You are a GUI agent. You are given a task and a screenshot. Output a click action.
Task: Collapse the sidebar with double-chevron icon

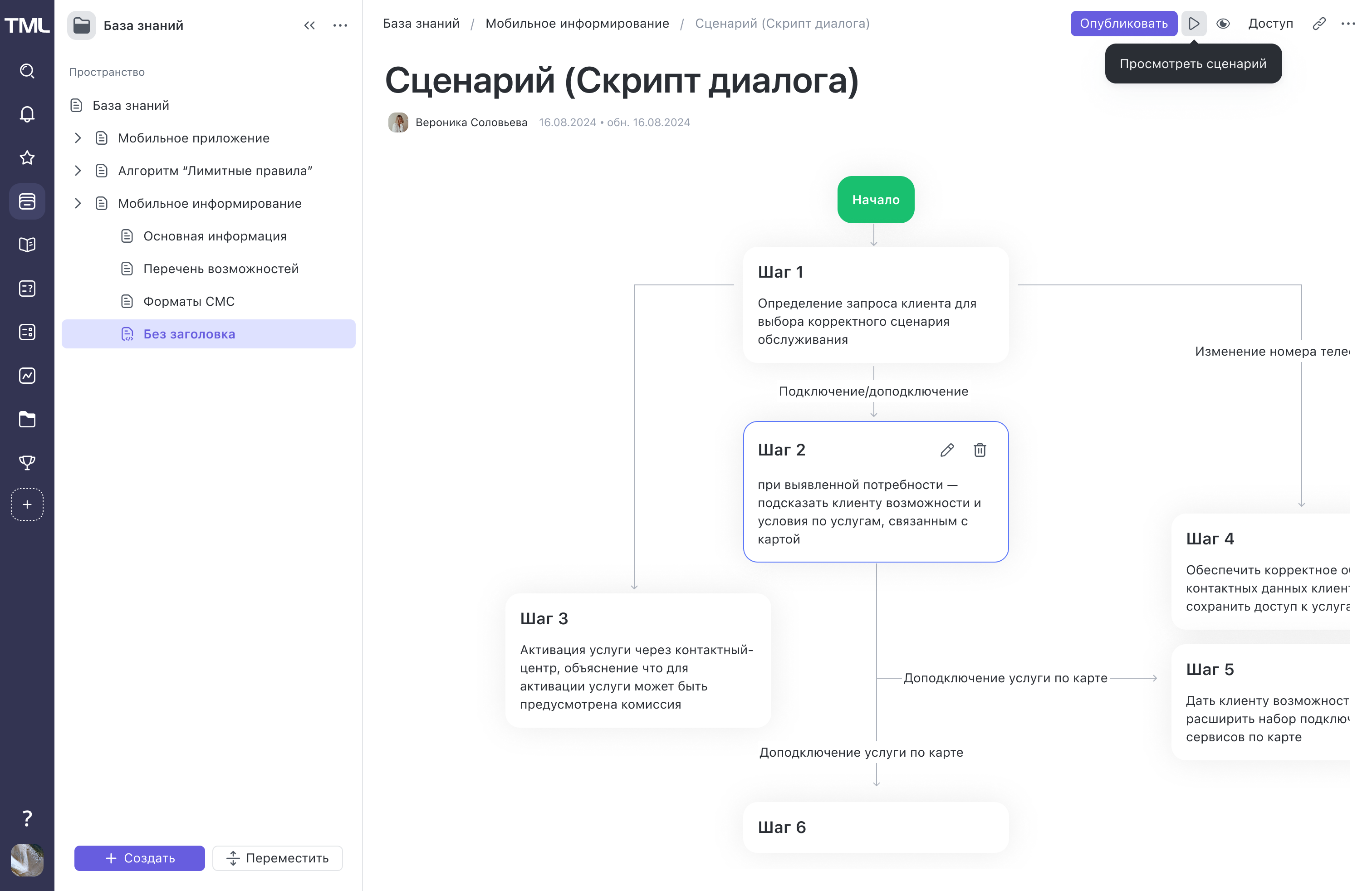(x=309, y=25)
